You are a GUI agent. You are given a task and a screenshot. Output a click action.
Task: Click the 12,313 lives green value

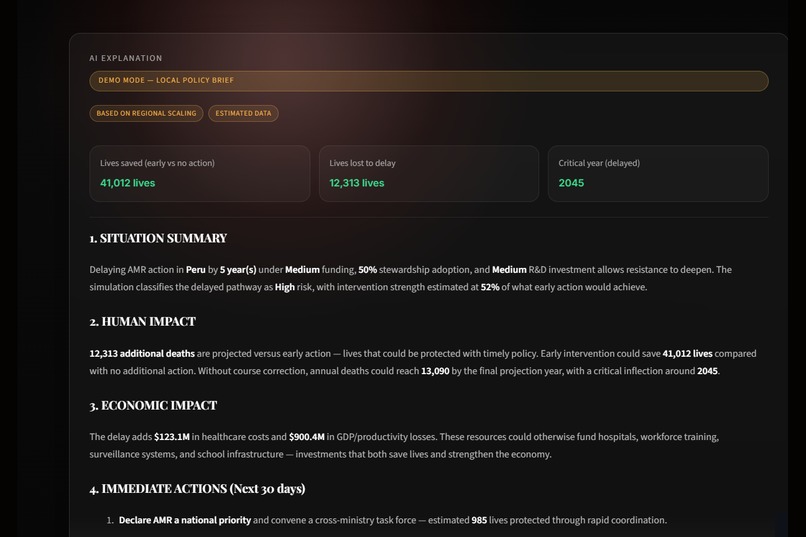357,183
